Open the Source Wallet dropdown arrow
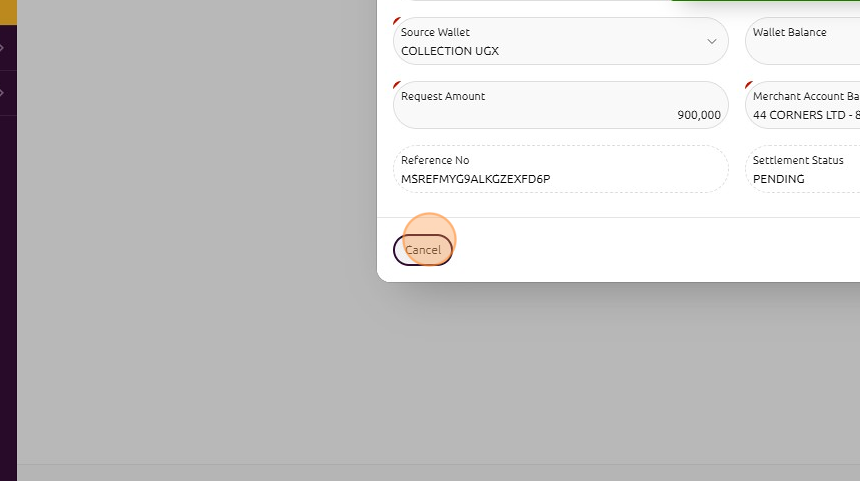 click(711, 42)
